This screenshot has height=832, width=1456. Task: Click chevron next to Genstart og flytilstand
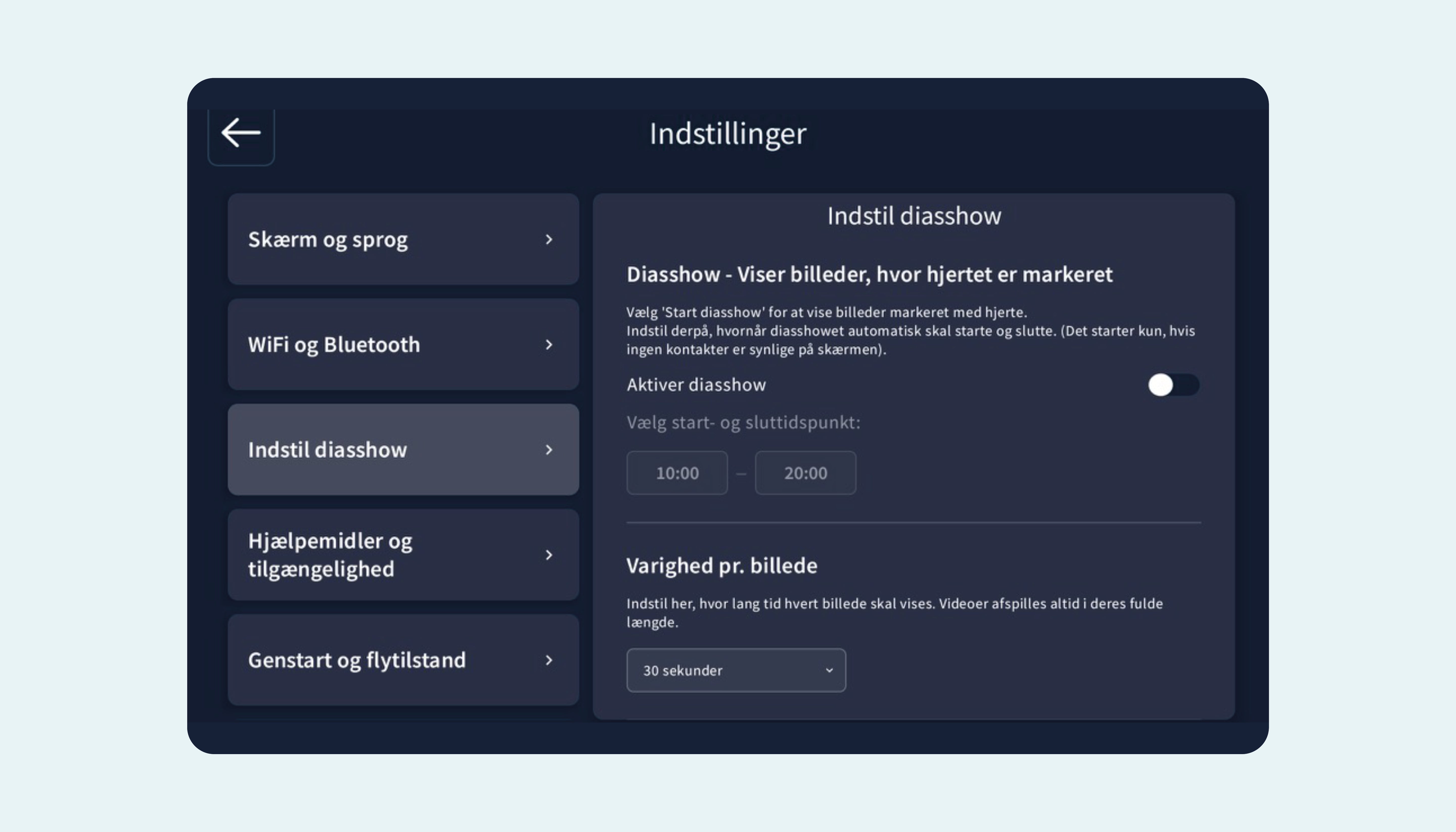coord(549,660)
